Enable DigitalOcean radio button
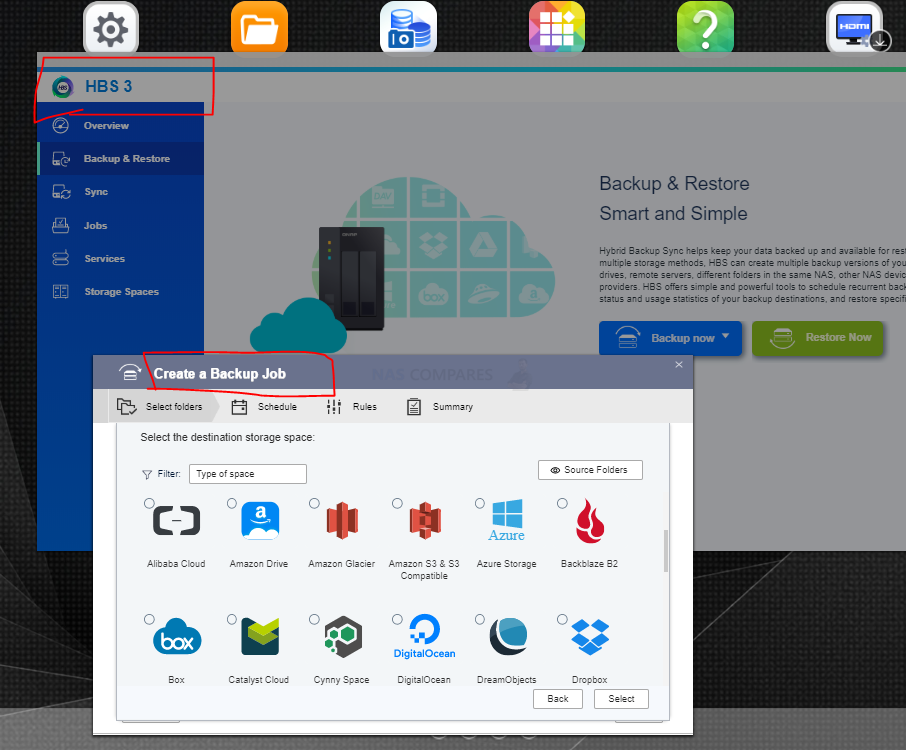 (397, 619)
